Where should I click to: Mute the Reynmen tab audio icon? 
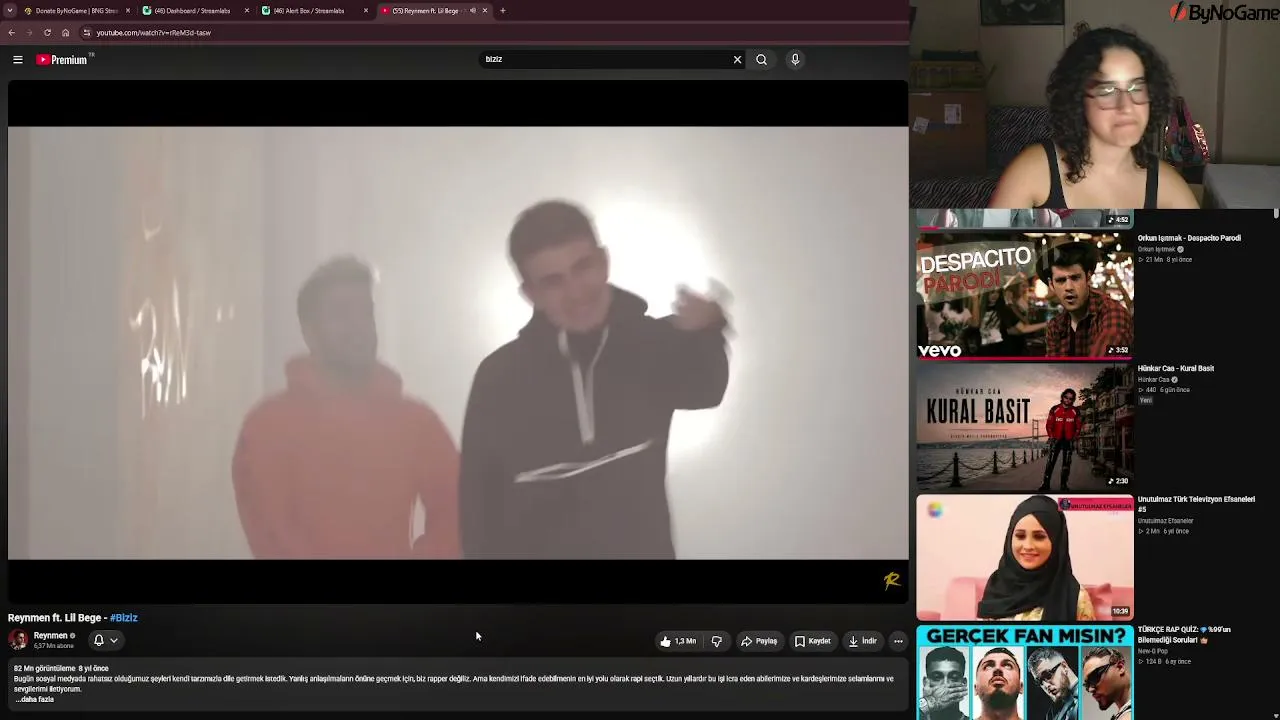click(x=472, y=11)
